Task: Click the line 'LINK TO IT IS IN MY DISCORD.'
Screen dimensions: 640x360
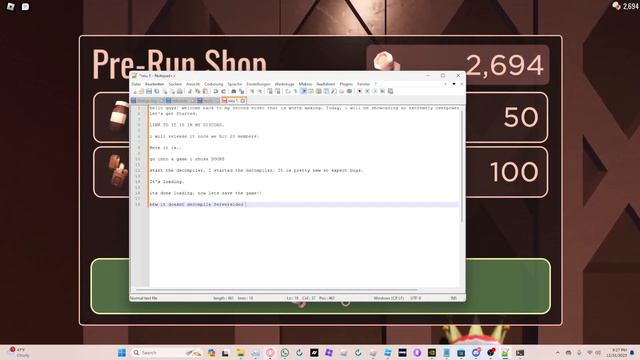Action: pos(187,125)
